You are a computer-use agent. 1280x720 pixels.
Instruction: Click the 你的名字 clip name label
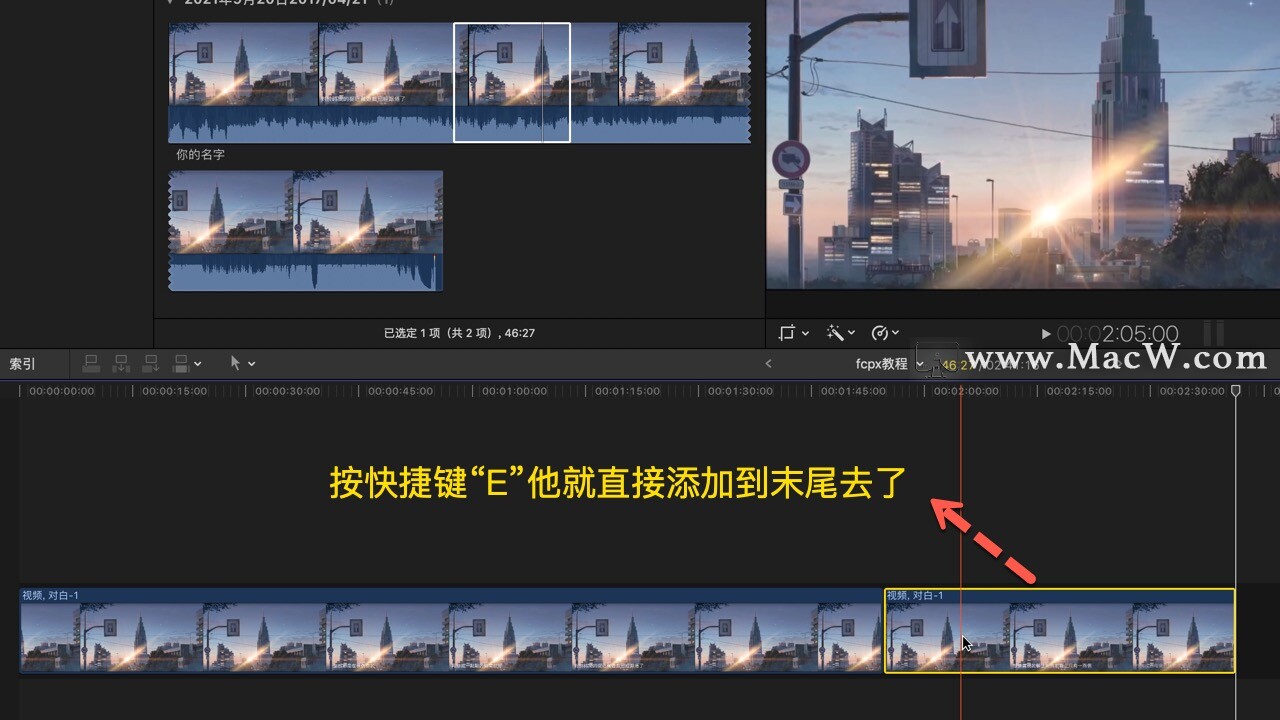pyautogui.click(x=200, y=155)
